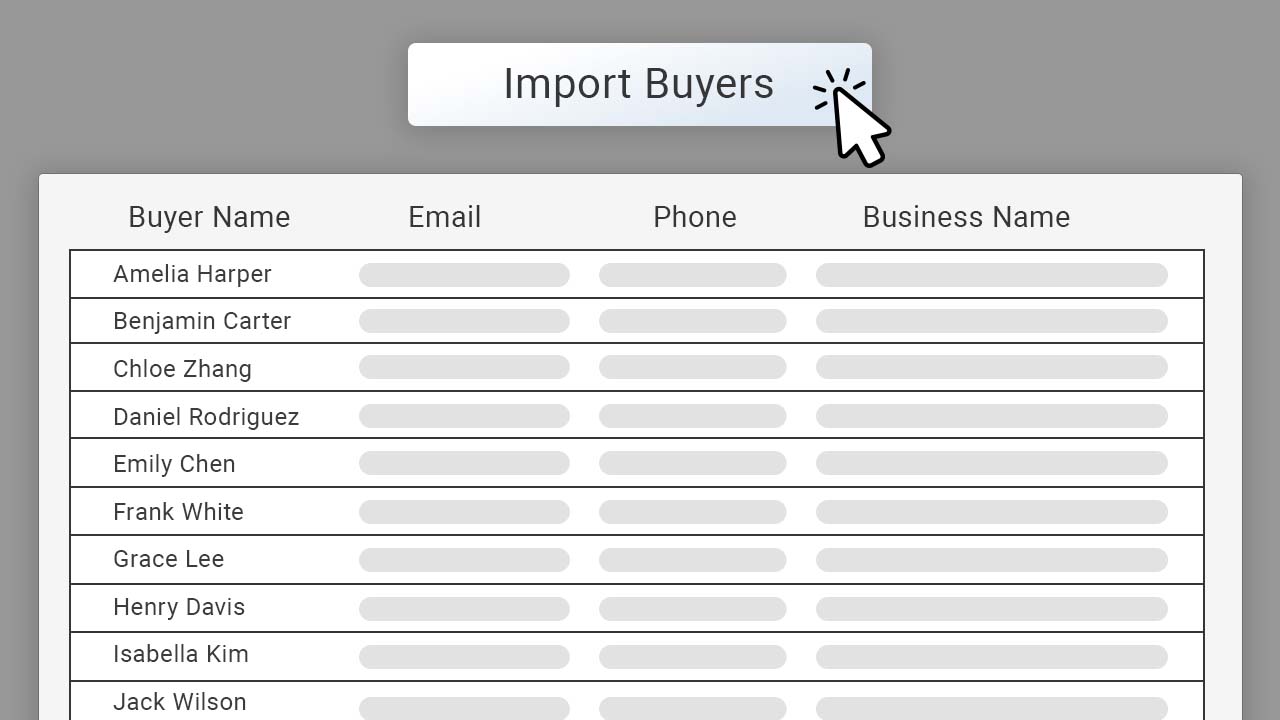Select the Daniel Rodriguez name
The height and width of the screenshot is (720, 1280).
(x=206, y=417)
